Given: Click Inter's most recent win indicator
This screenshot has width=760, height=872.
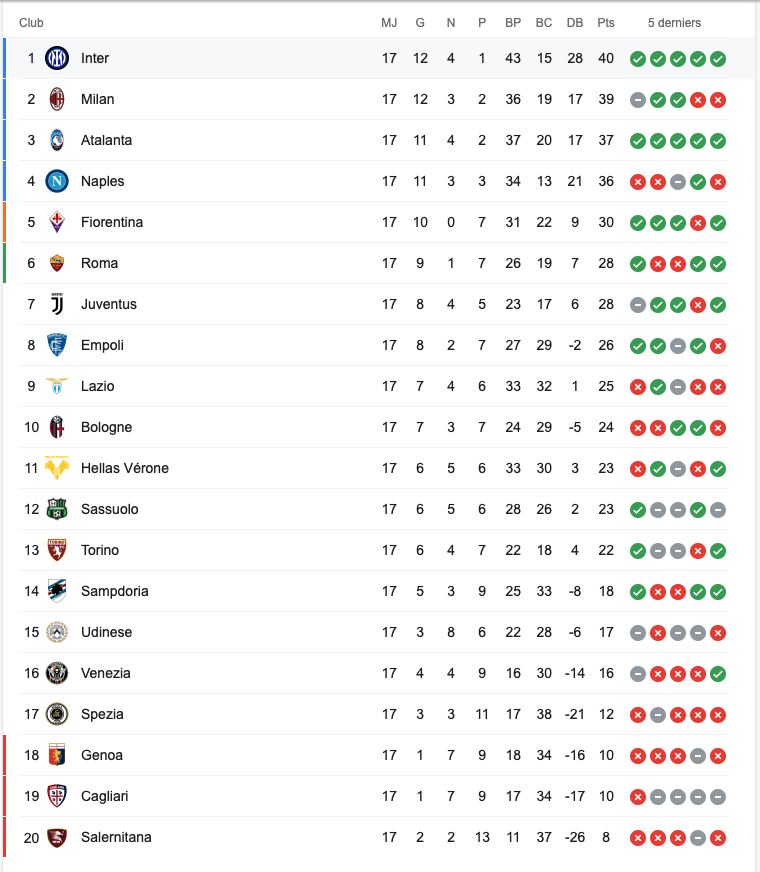Looking at the screenshot, I should pos(718,59).
